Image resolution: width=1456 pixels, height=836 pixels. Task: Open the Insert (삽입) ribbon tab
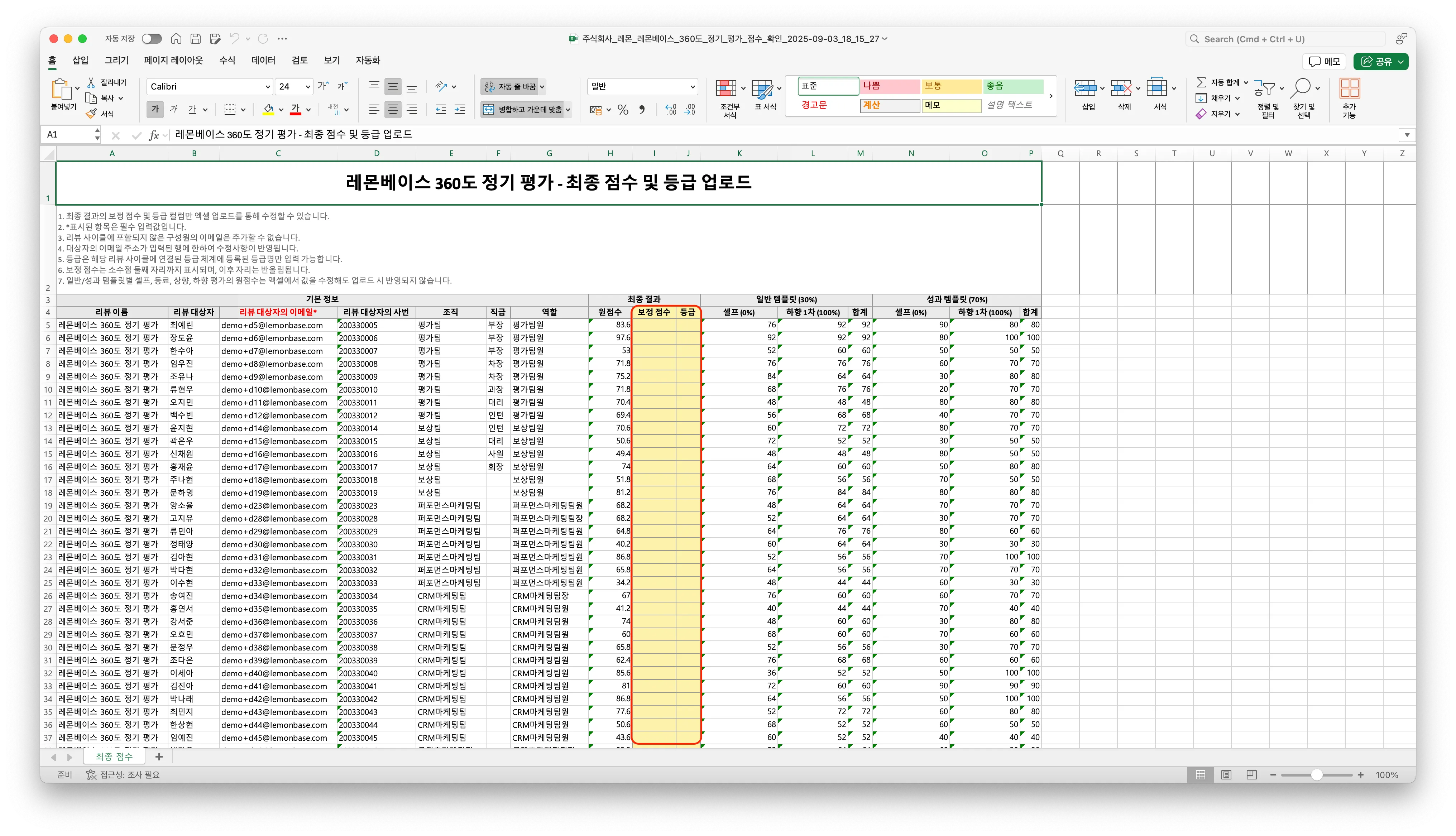80,60
